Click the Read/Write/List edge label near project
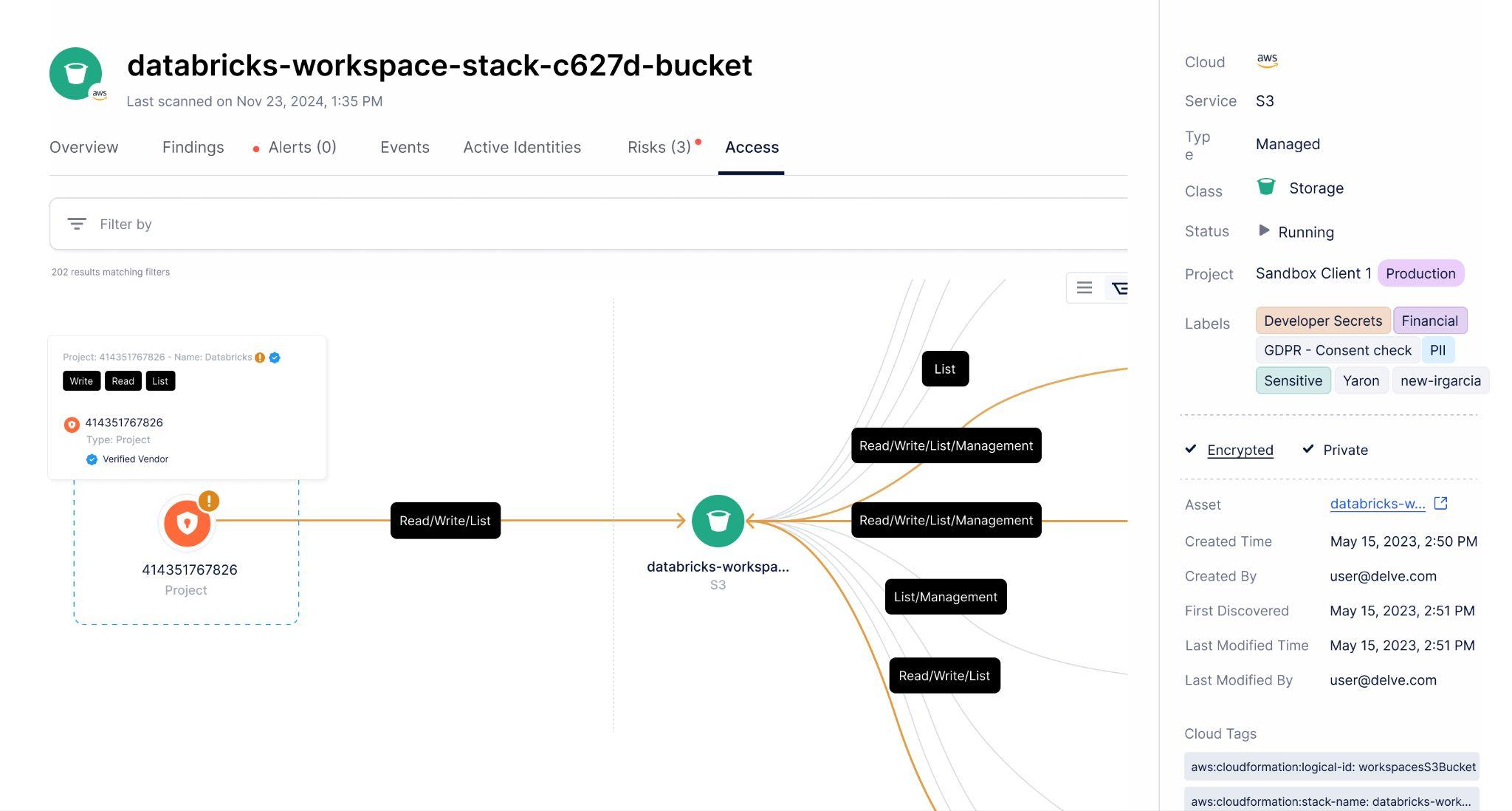Viewport: 1512px width, 811px height. (445, 521)
